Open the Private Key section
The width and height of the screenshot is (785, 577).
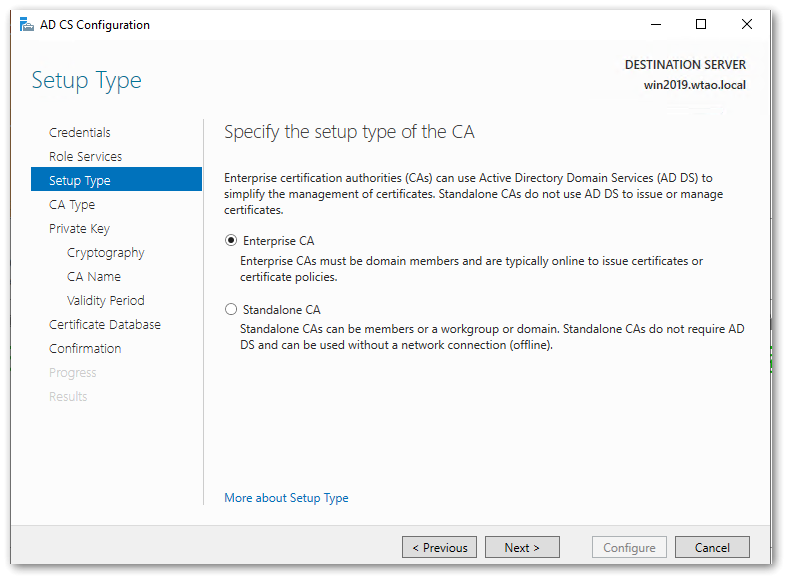point(79,228)
